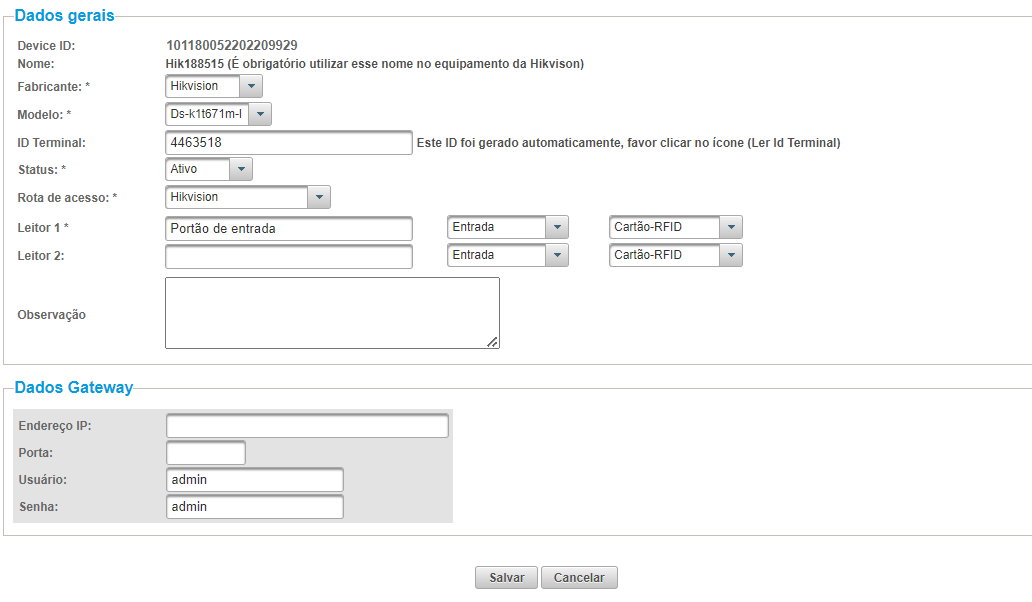Open Leitor 1 Entrada direction dropdown
The height and width of the screenshot is (602, 1032).
507,227
